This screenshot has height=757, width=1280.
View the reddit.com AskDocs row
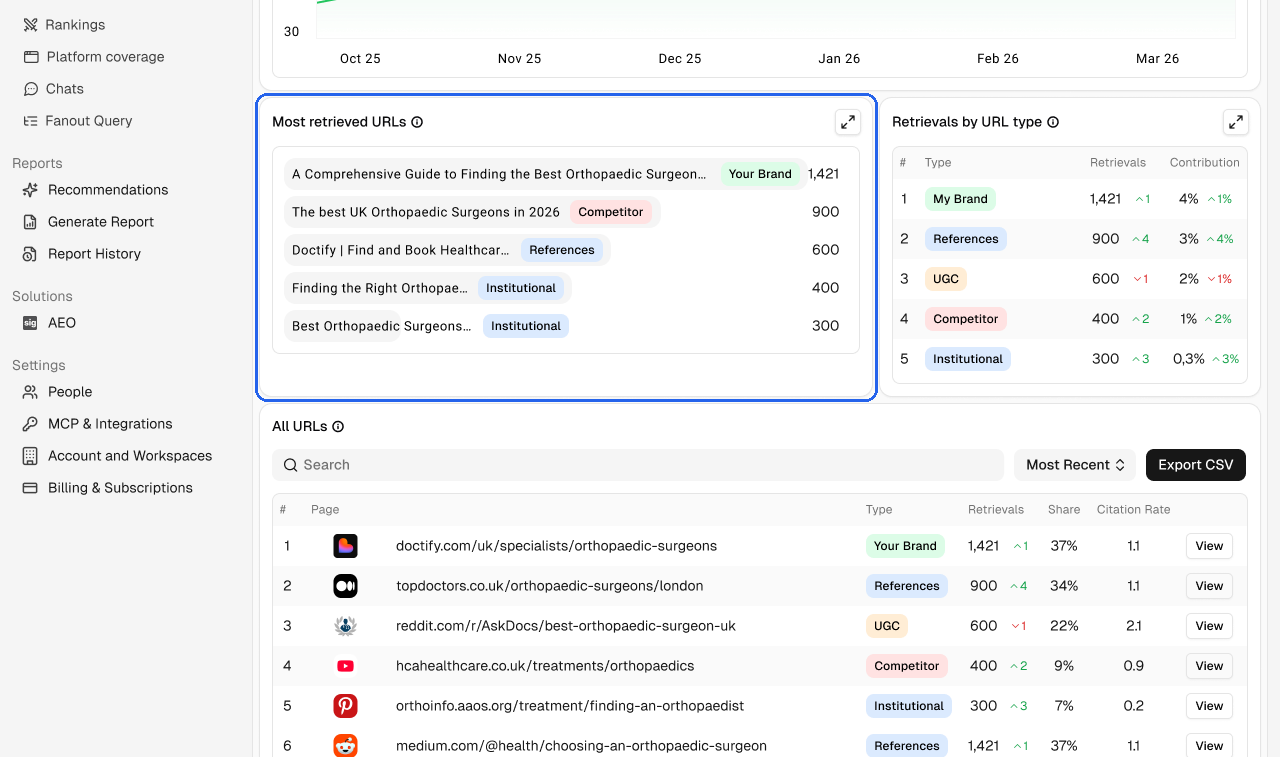pos(1209,626)
